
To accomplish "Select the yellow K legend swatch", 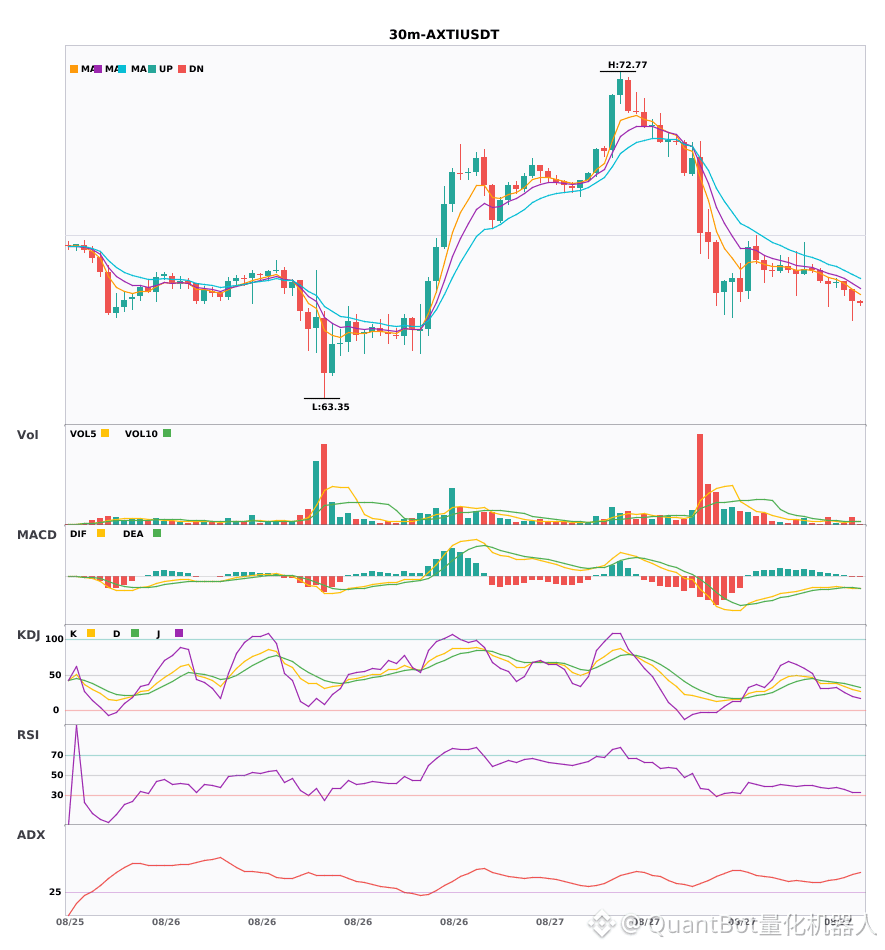I will point(91,633).
